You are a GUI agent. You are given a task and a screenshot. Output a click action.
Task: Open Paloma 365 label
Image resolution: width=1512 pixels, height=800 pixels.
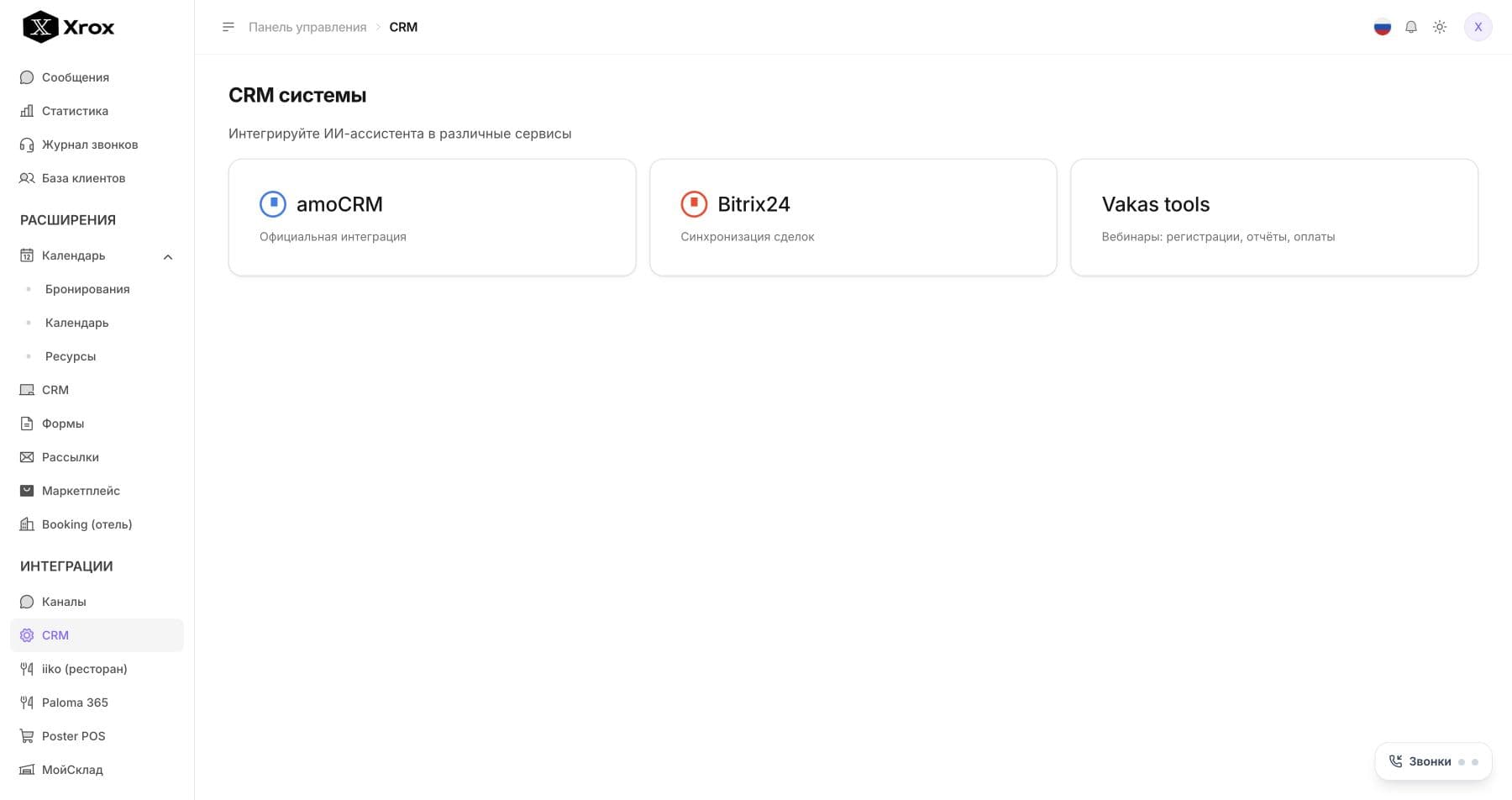75,703
